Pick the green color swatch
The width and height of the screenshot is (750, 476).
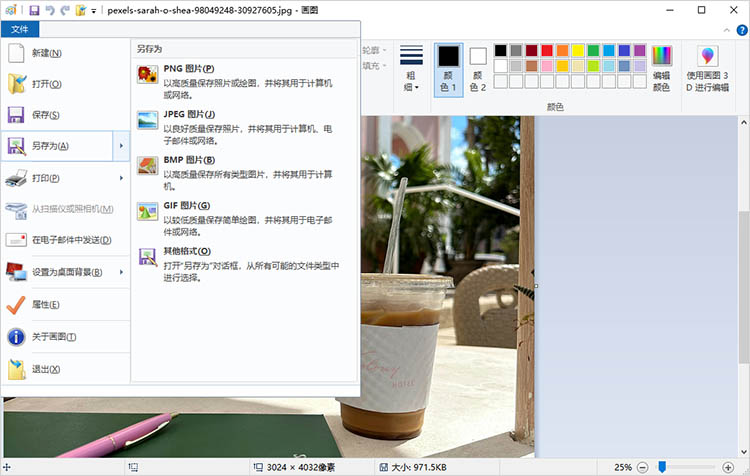[593, 50]
